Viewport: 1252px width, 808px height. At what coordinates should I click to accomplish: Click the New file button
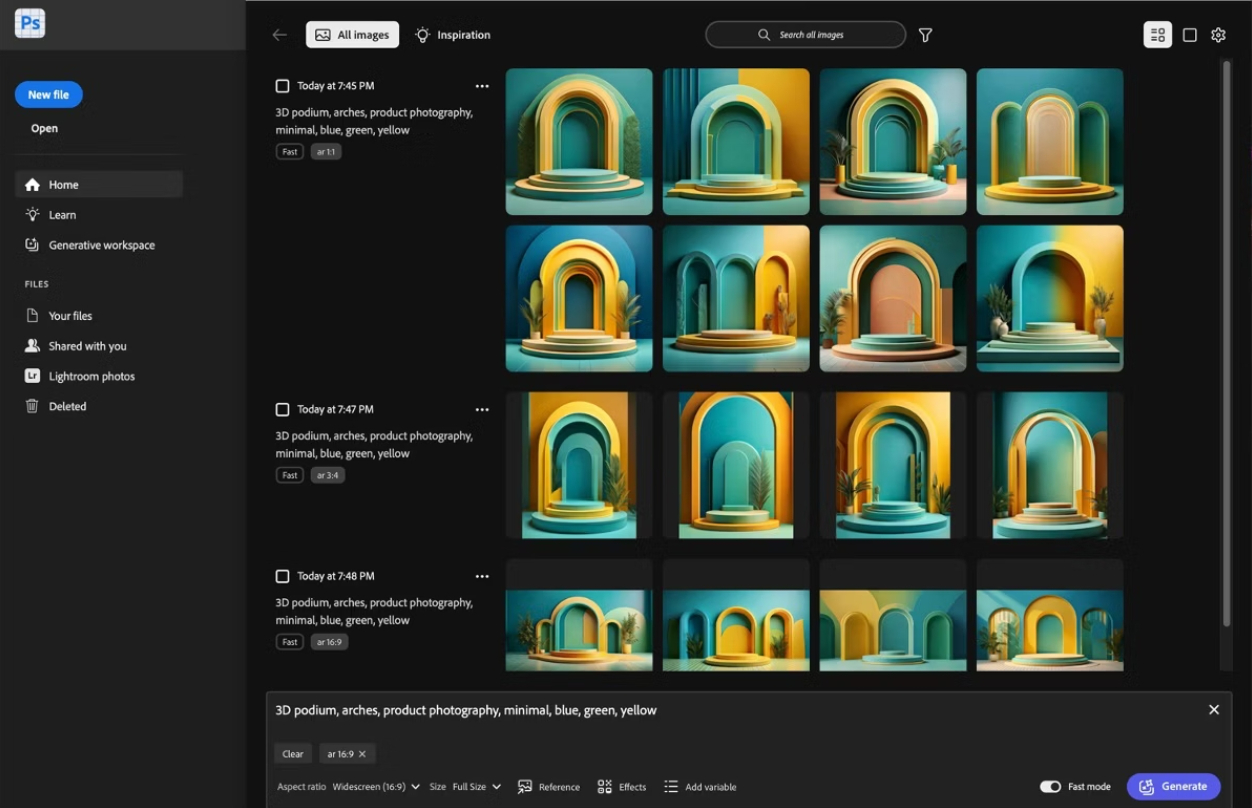coord(48,95)
